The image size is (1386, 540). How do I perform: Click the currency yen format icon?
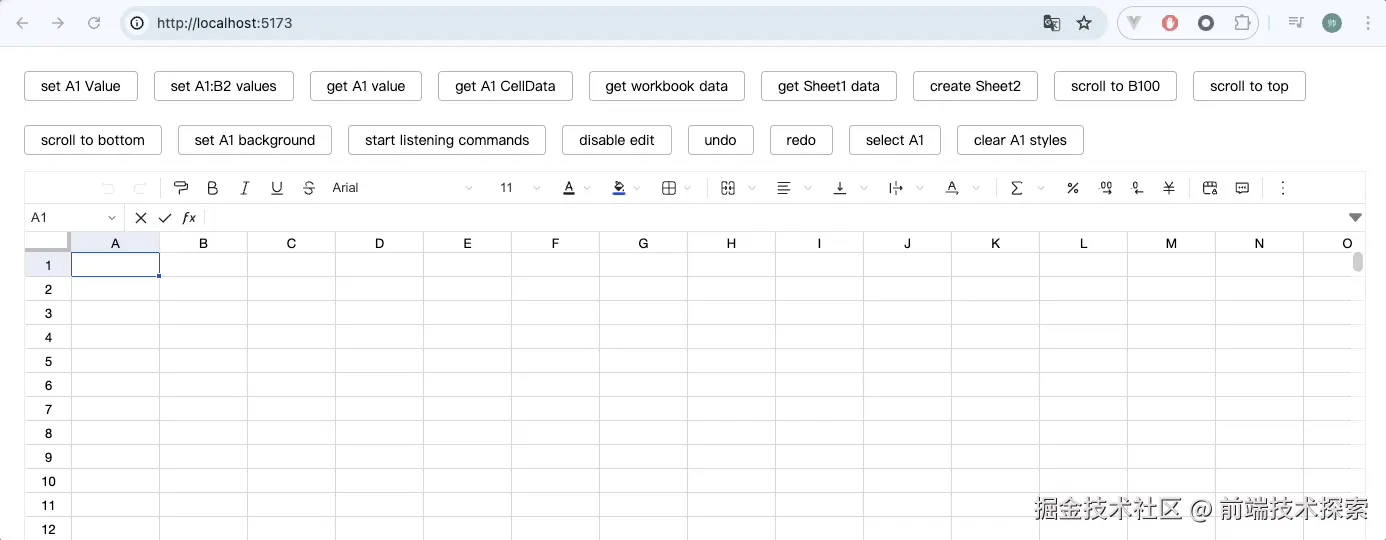[1169, 188]
